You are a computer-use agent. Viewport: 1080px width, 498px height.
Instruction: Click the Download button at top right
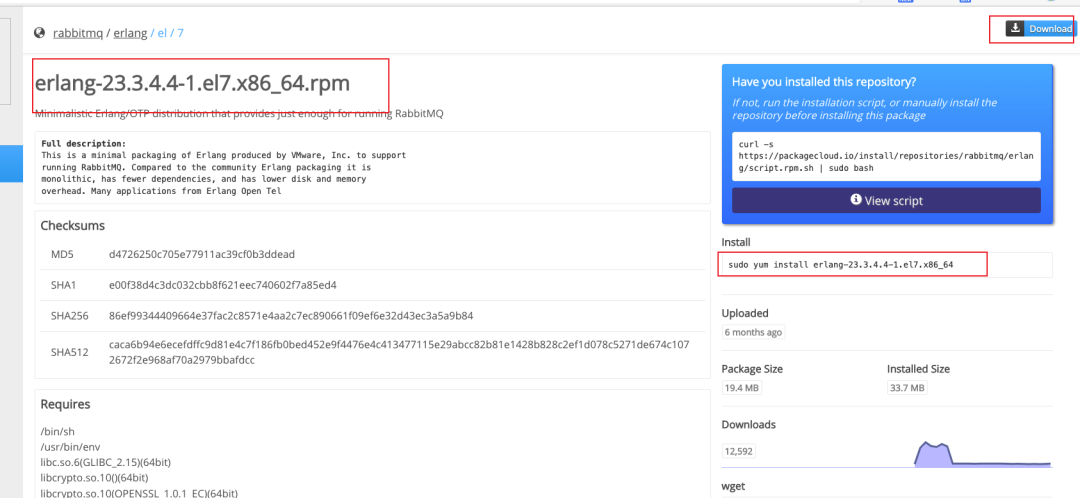[x=1040, y=29]
